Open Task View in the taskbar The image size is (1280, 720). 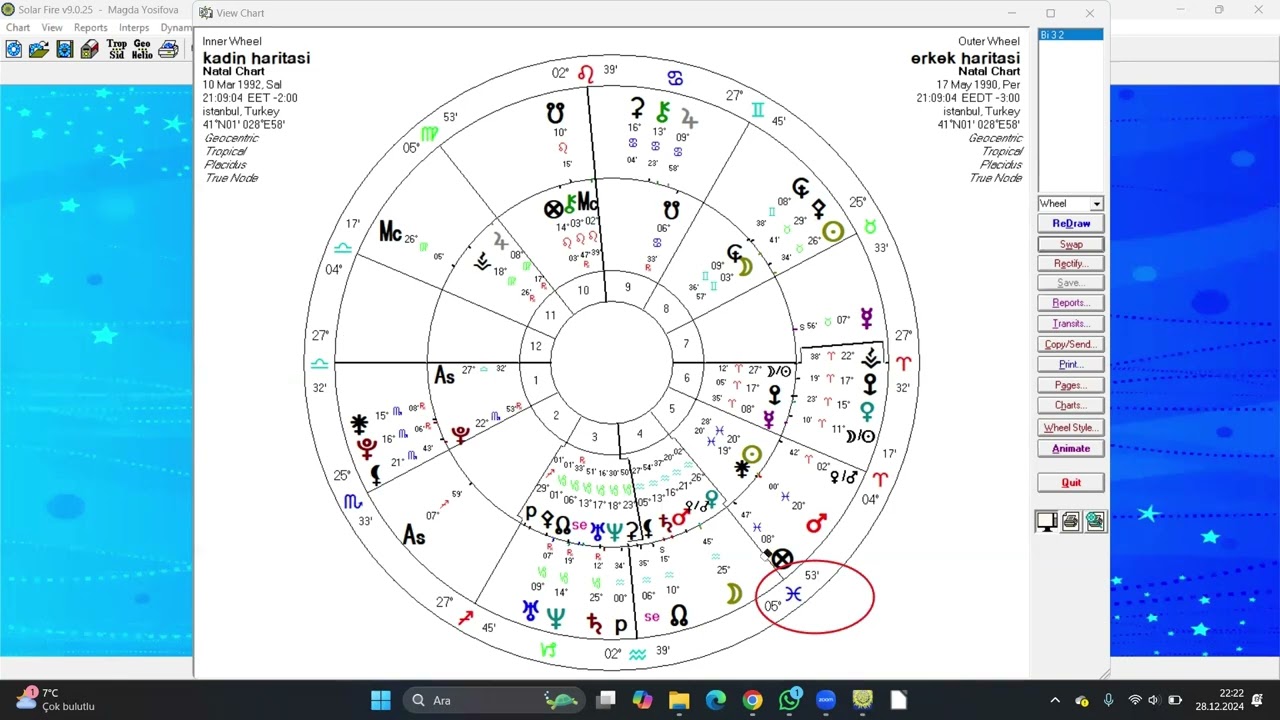click(x=606, y=700)
